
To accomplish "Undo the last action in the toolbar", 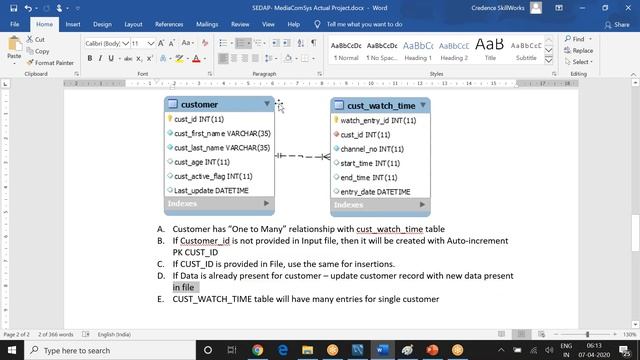I will [x=28, y=8].
